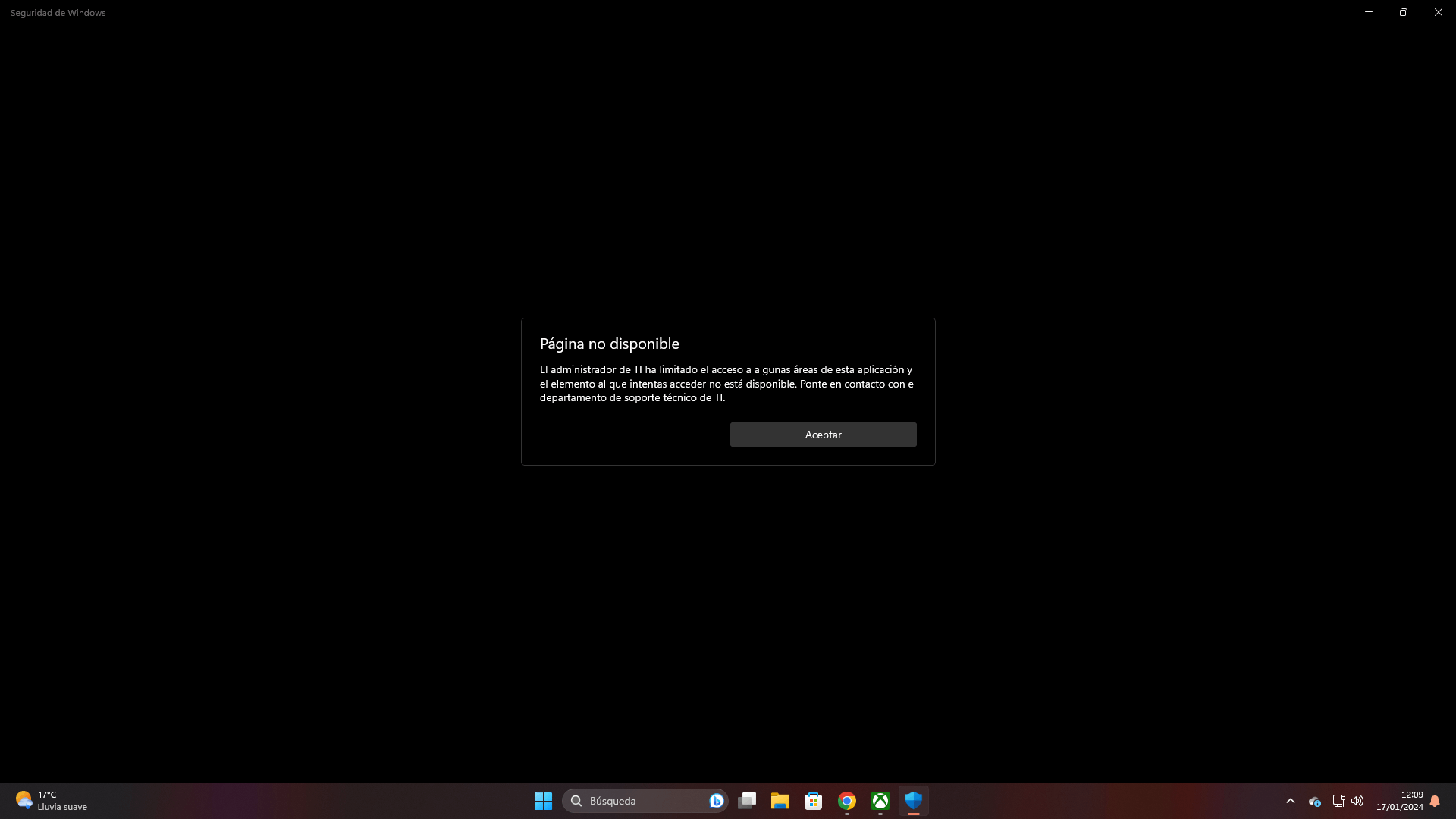Viewport: 1456px width, 819px height.
Task: Click the Aceptar button in the dialog
Action: [823, 435]
